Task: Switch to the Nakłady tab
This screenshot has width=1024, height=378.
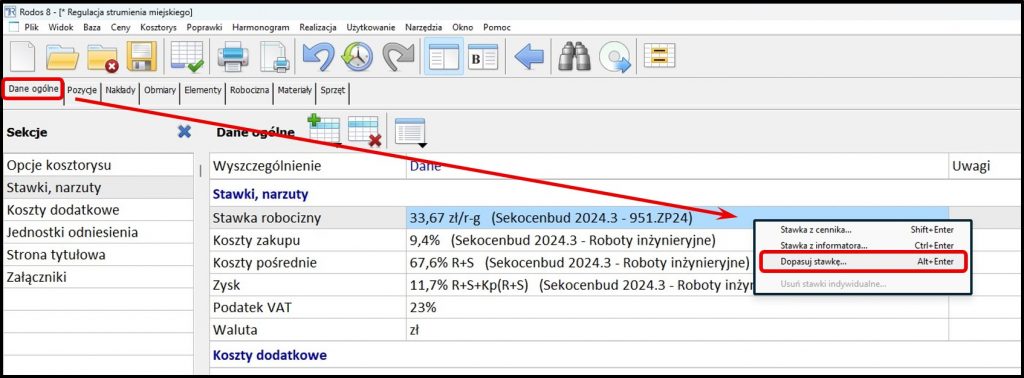Action: point(120,90)
